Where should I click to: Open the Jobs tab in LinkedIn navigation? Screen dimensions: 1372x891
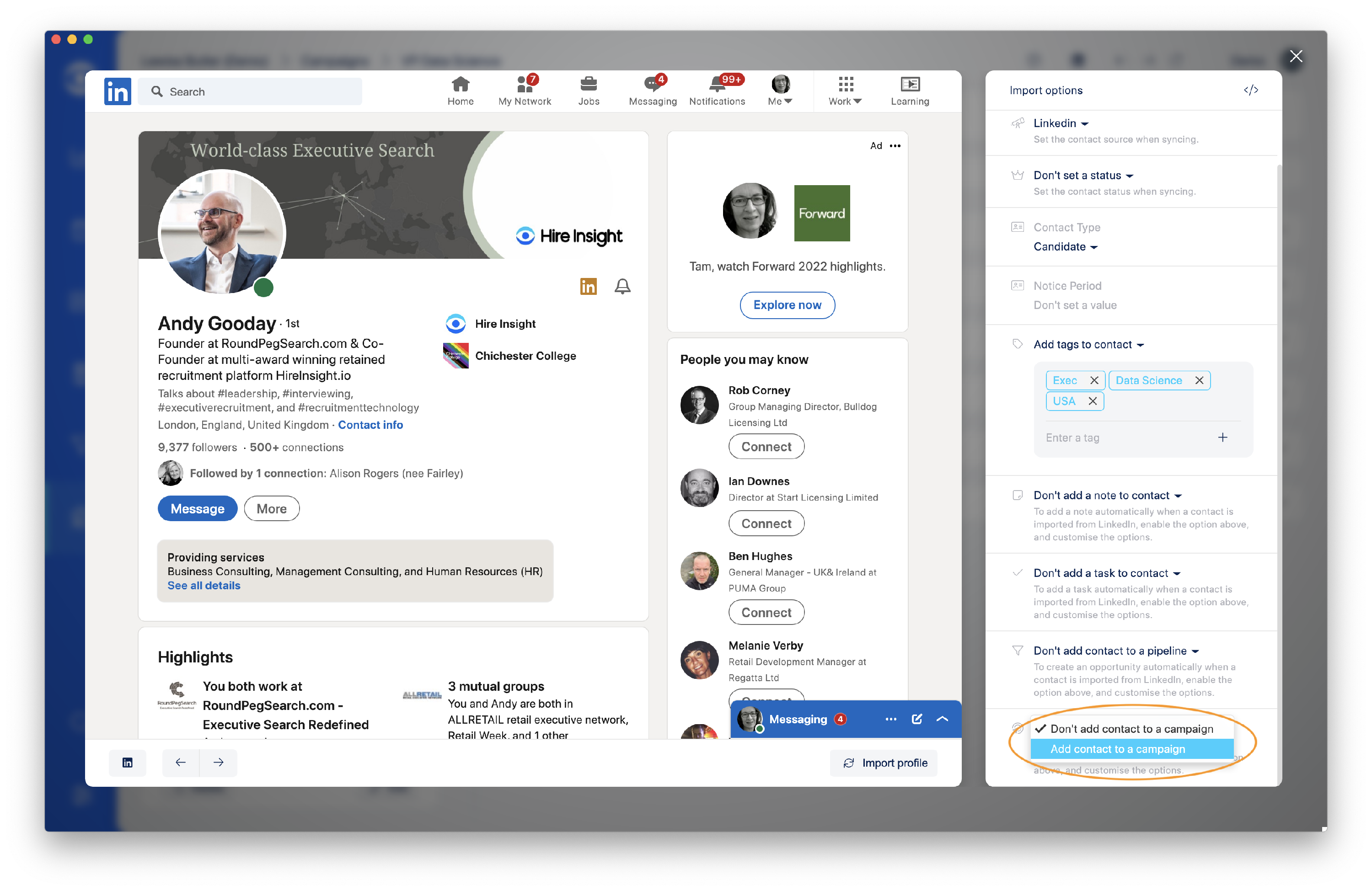click(589, 91)
